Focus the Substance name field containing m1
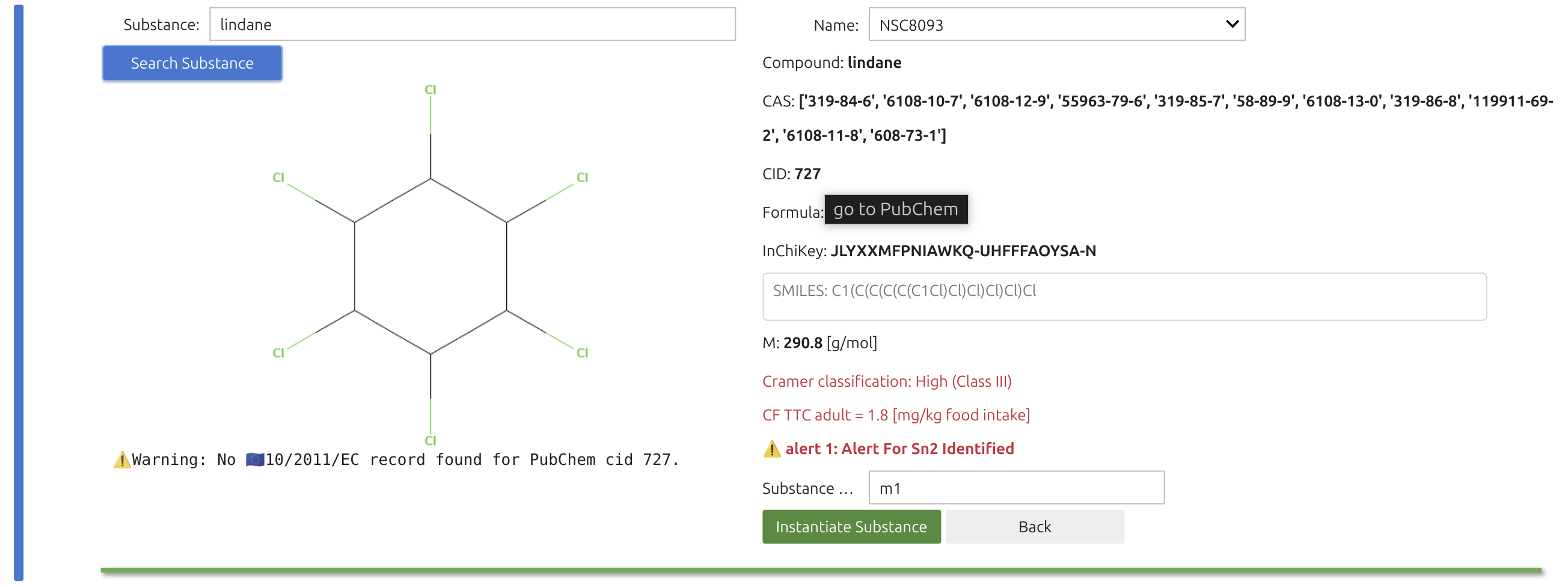 tap(1016, 488)
